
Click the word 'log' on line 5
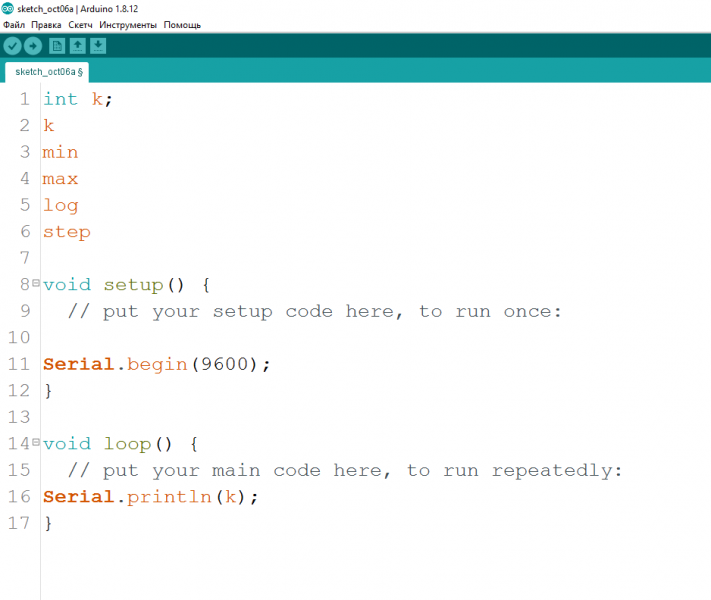point(60,205)
